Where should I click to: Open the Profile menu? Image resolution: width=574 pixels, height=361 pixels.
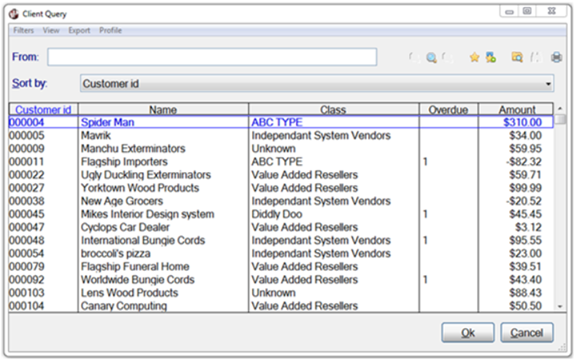[x=110, y=30]
